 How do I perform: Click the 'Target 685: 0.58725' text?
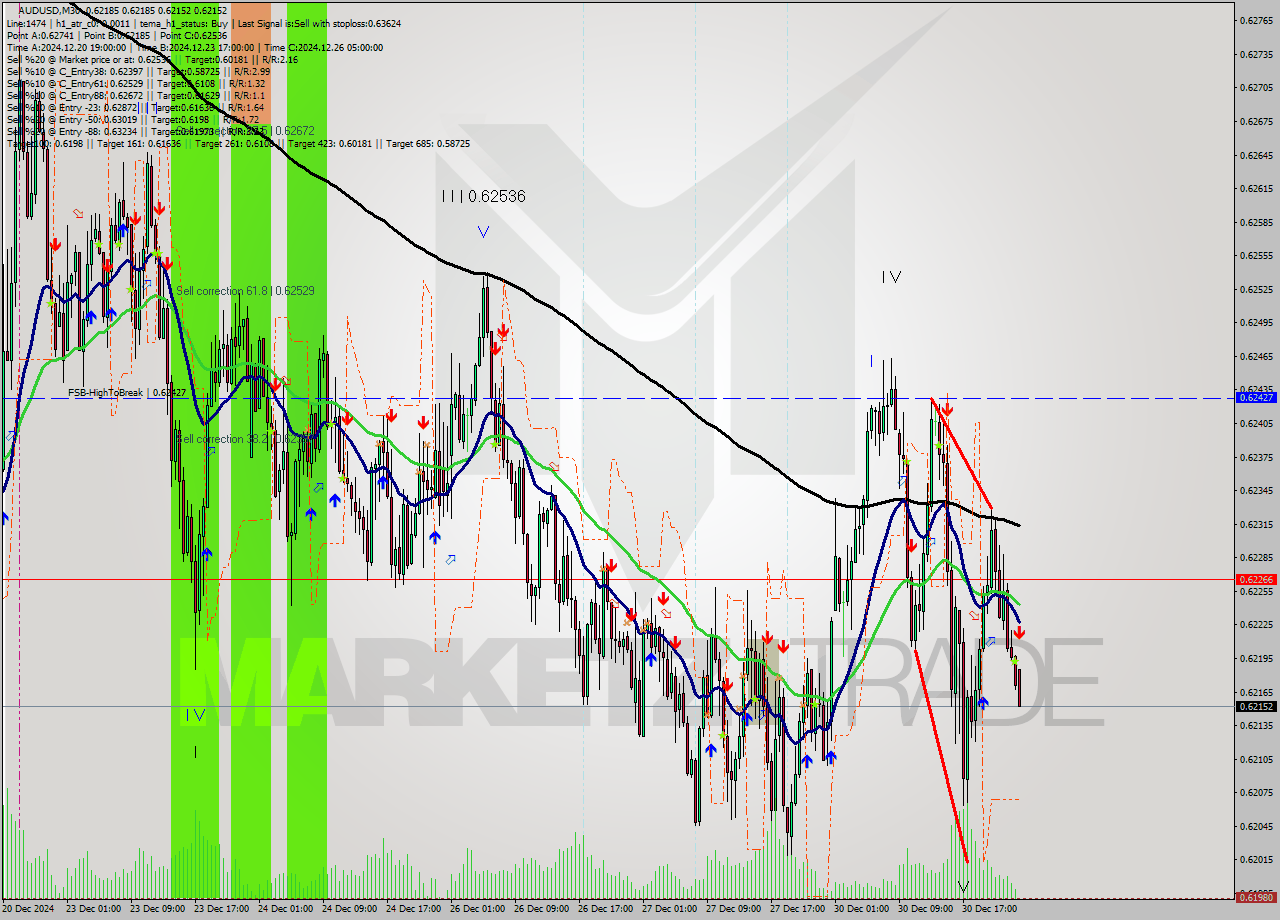coord(428,144)
